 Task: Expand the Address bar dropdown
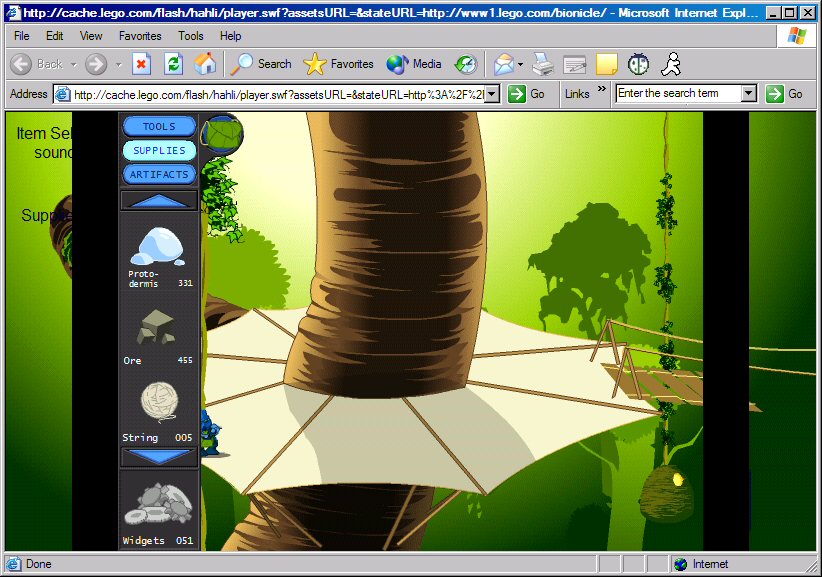pos(492,94)
